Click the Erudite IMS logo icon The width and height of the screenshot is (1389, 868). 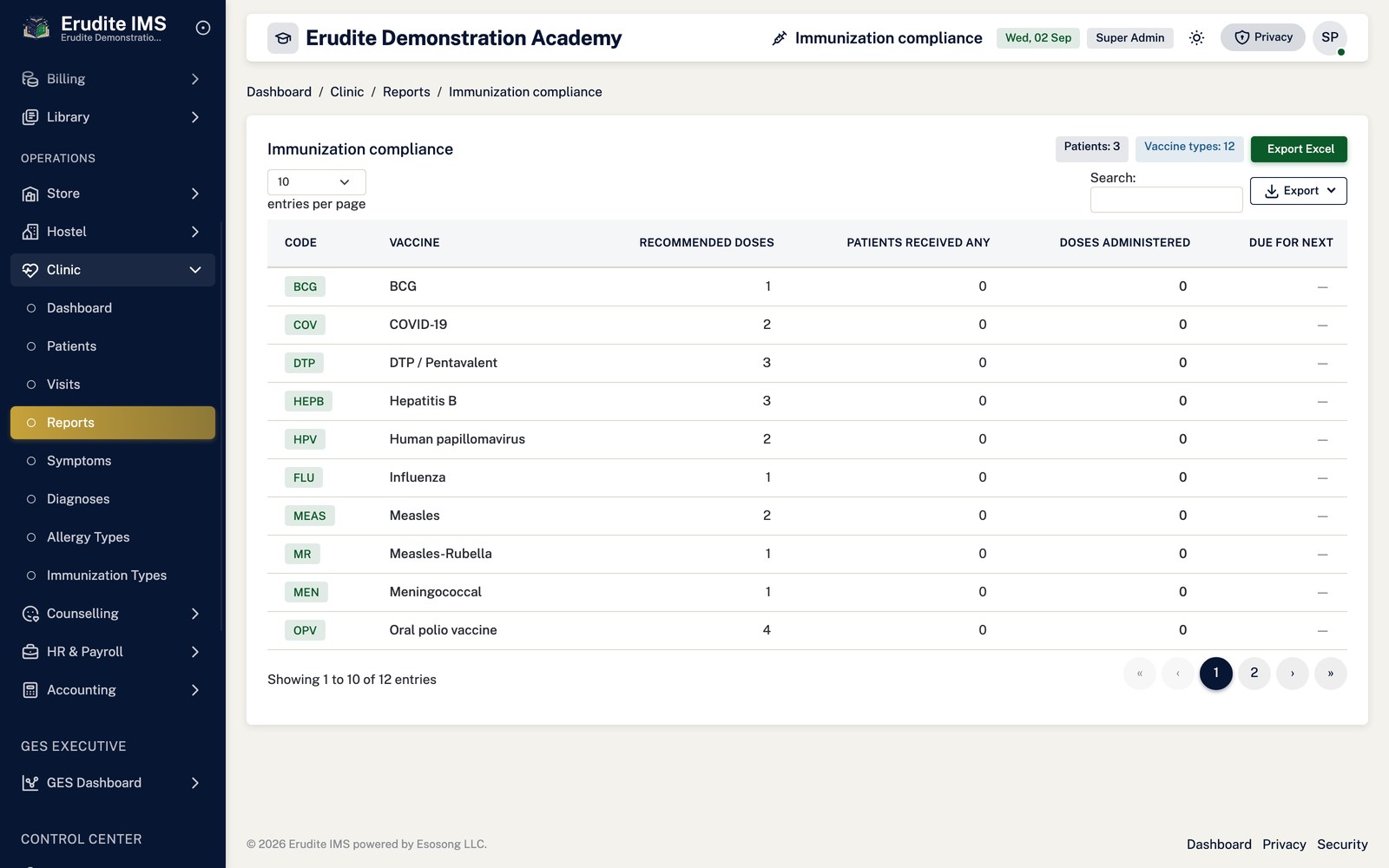click(x=36, y=29)
